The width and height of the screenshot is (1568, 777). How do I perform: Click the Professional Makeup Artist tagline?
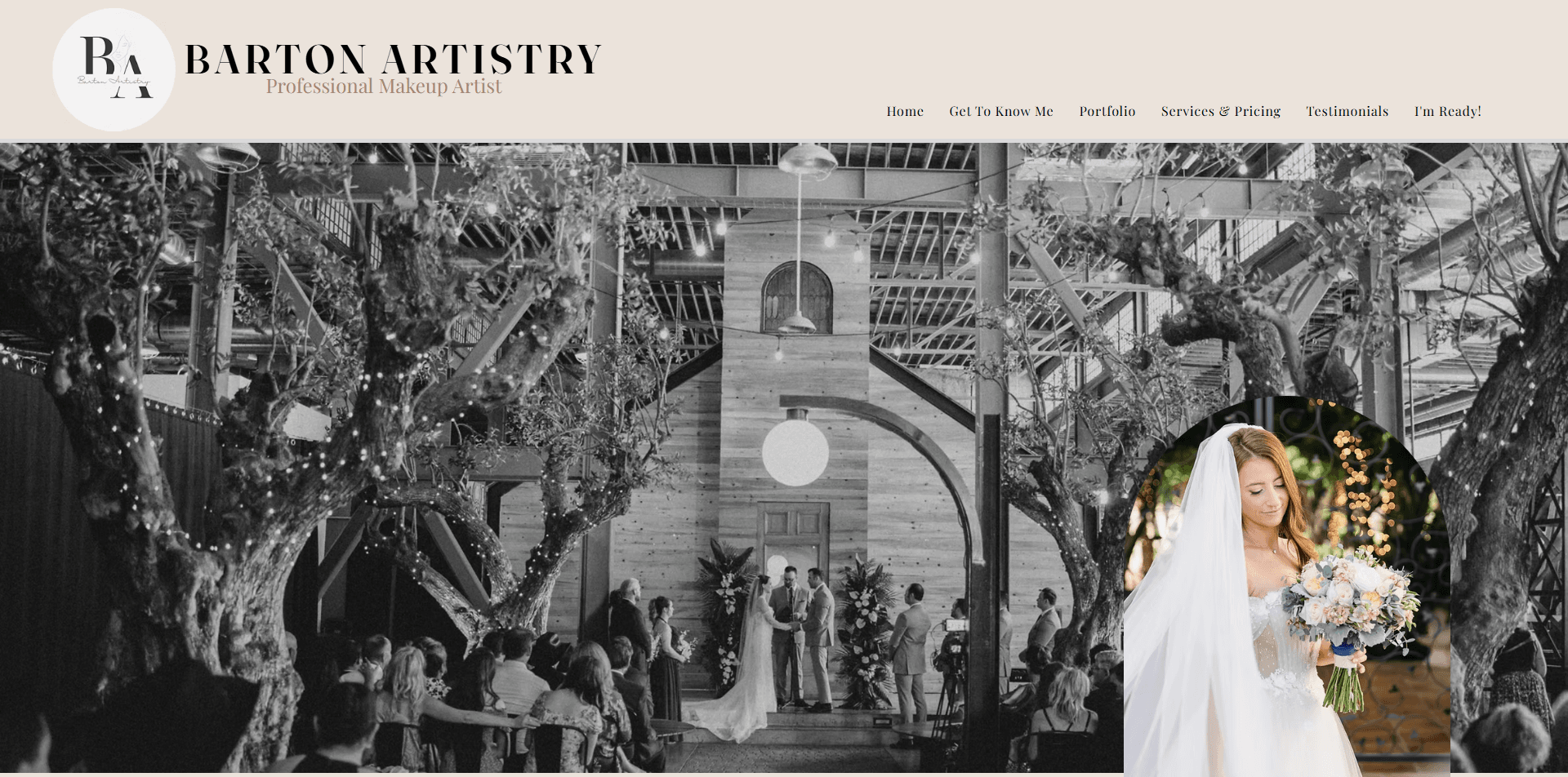(383, 87)
